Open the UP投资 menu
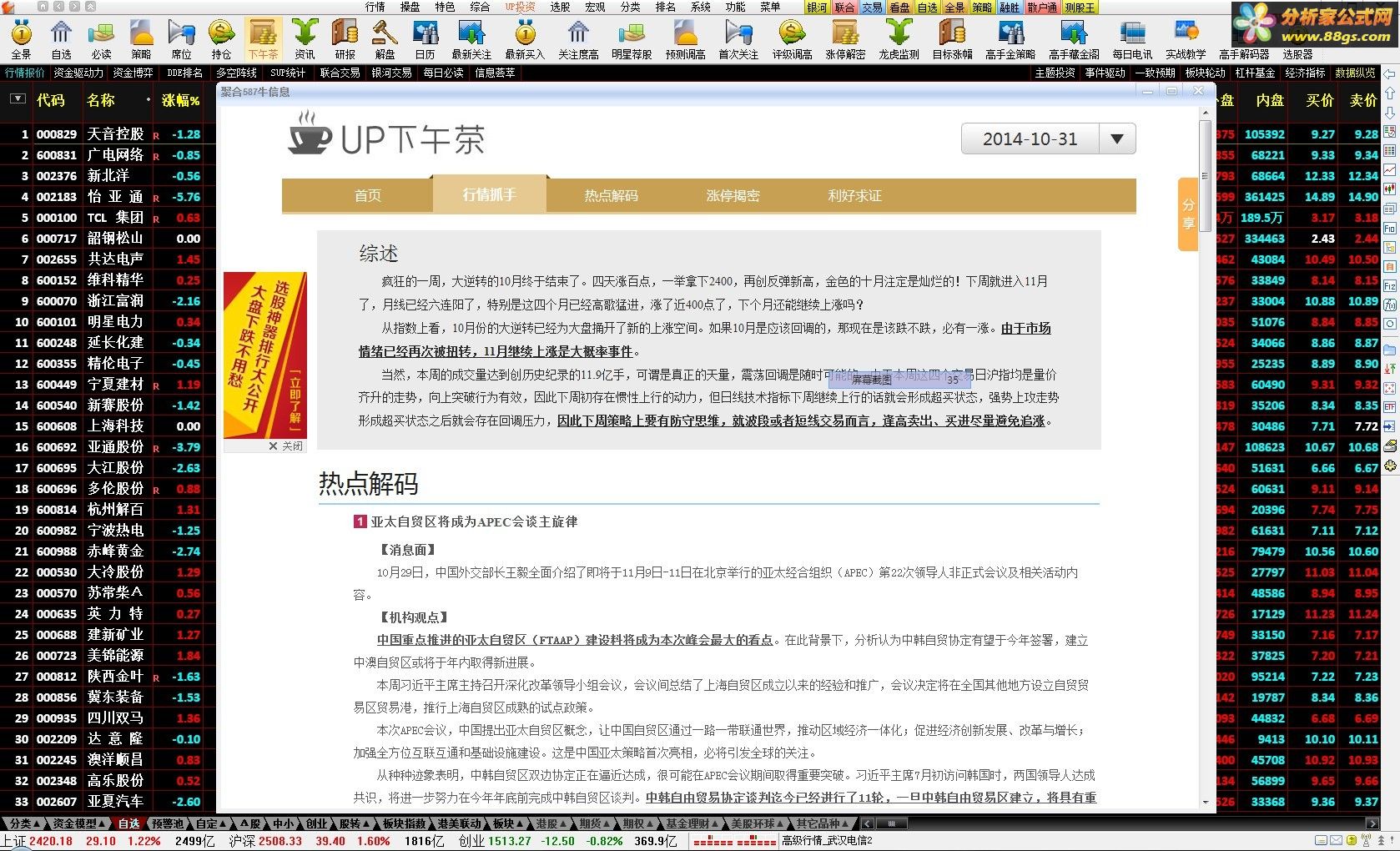 [520, 7]
